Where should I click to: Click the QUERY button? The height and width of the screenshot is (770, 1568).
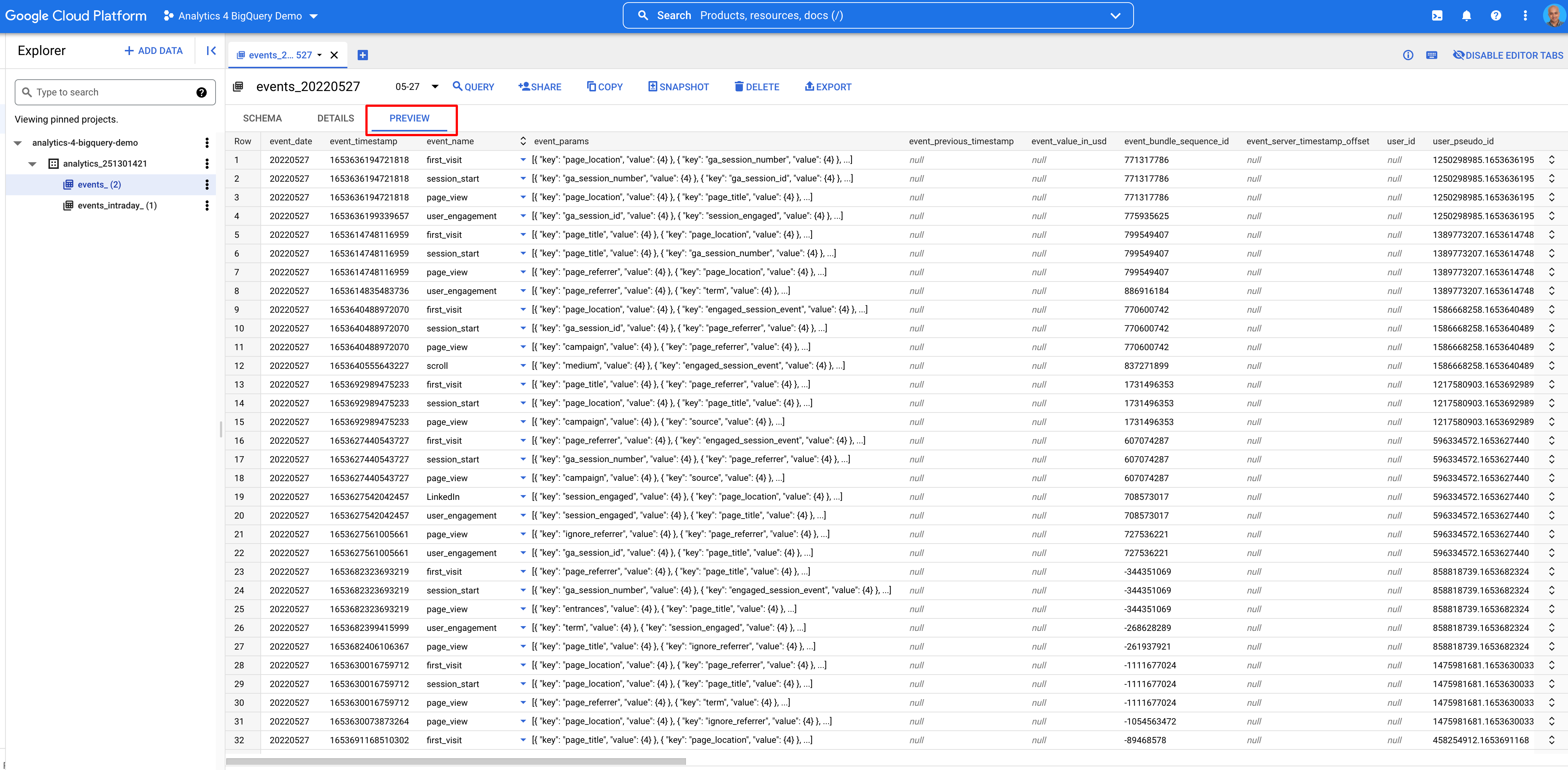[x=473, y=87]
